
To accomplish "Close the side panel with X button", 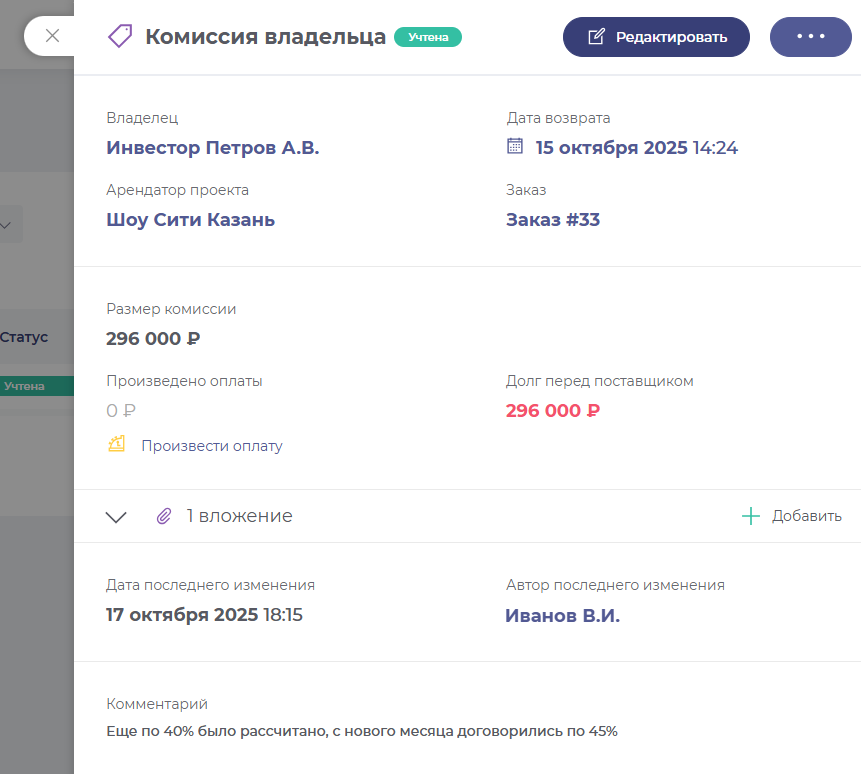I will pyautogui.click(x=53, y=36).
